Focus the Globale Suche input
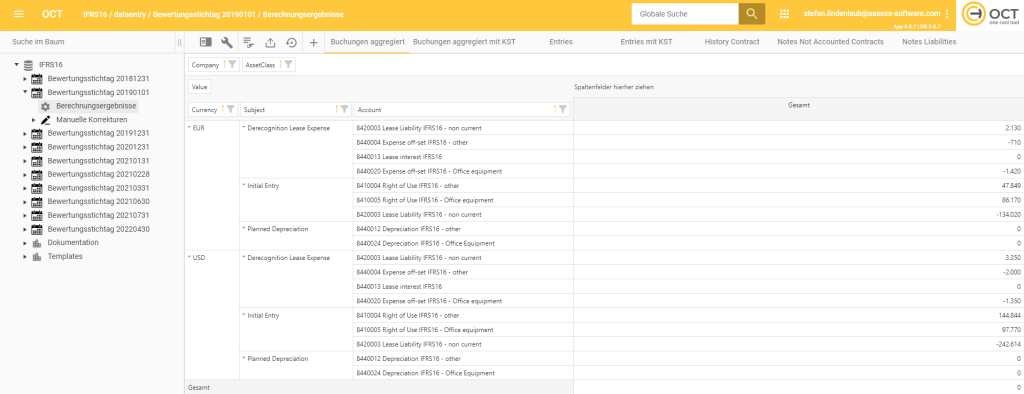Viewport: 1024px width, 394px height. click(685, 14)
